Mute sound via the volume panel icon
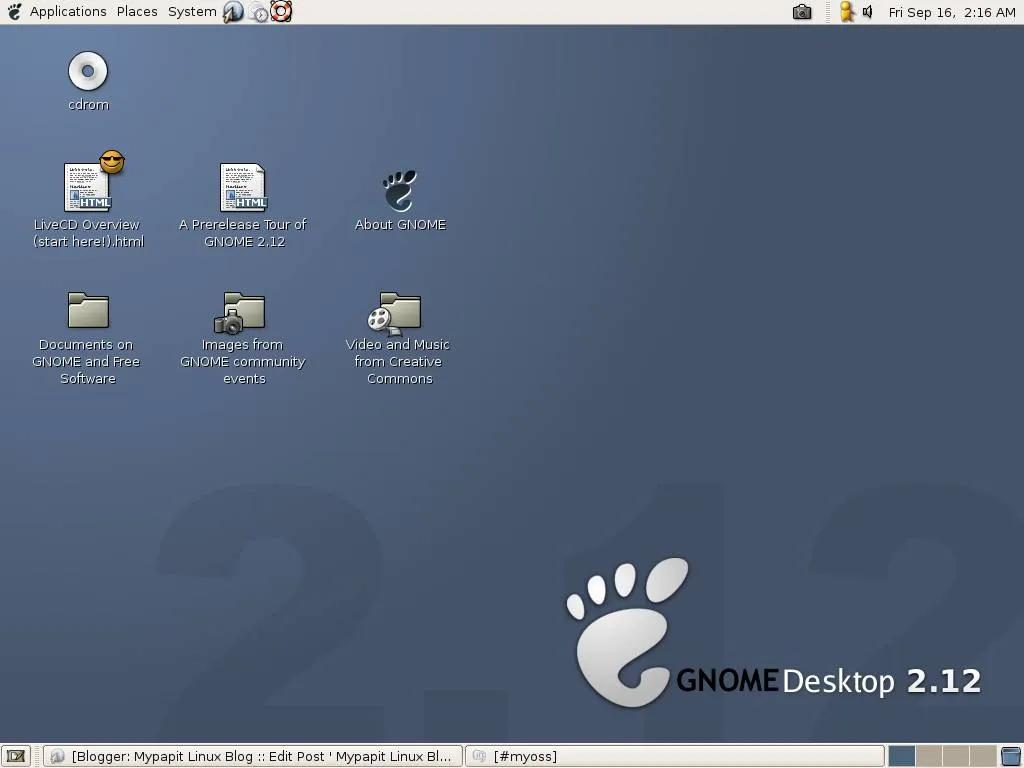1024x768 pixels. [x=866, y=12]
